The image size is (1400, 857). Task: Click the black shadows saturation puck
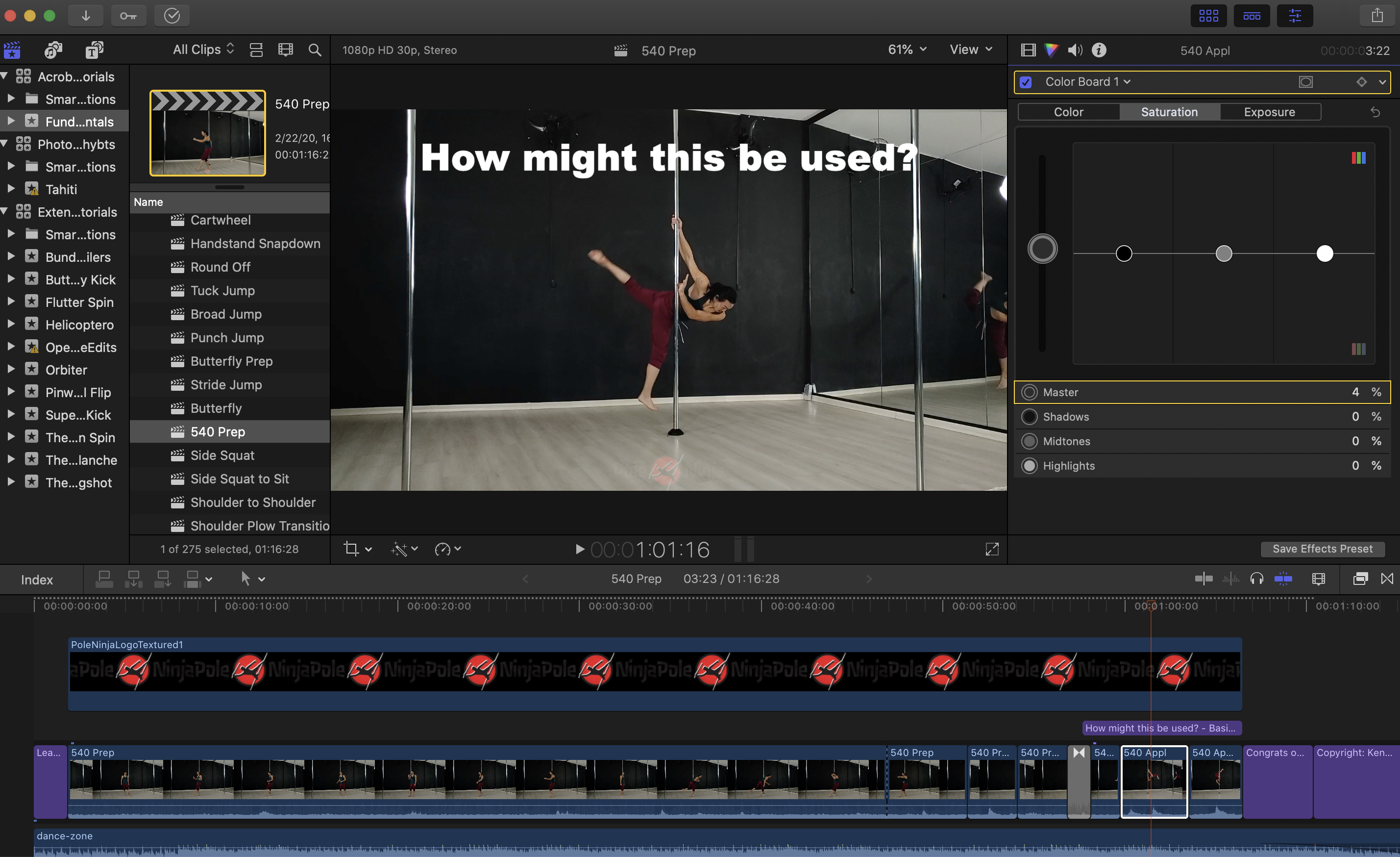(1123, 253)
